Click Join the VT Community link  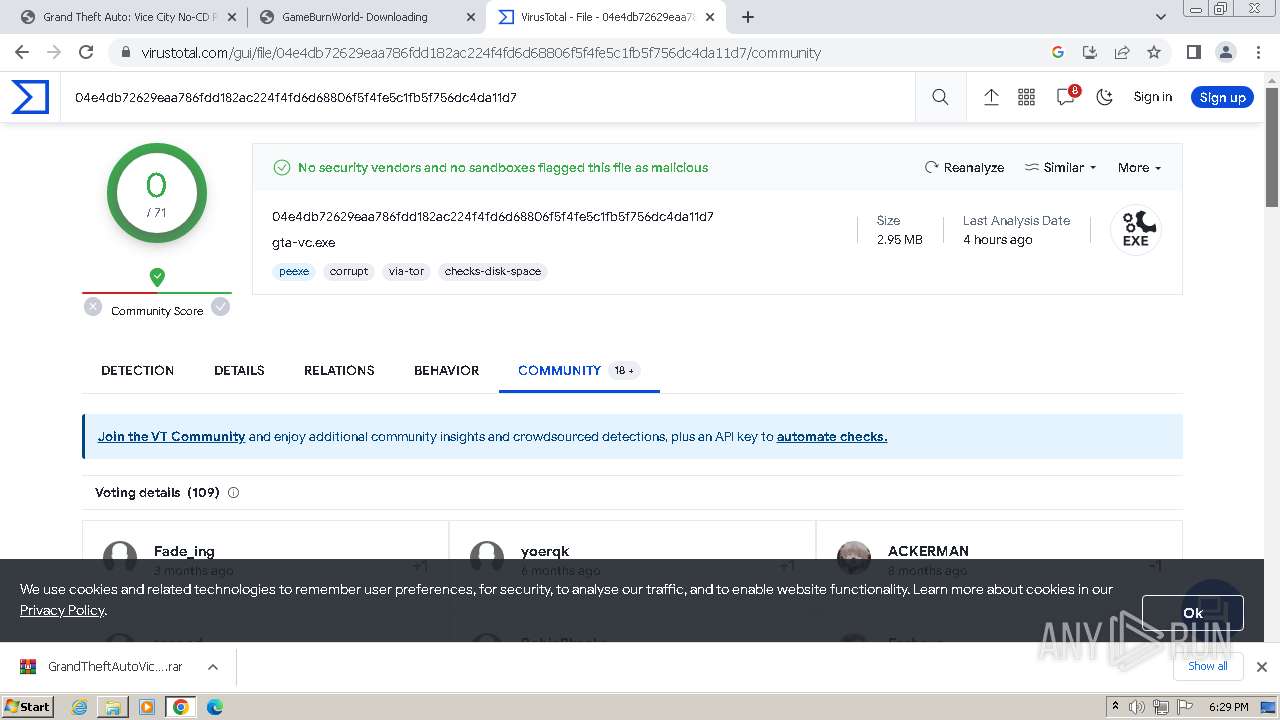[171, 436]
